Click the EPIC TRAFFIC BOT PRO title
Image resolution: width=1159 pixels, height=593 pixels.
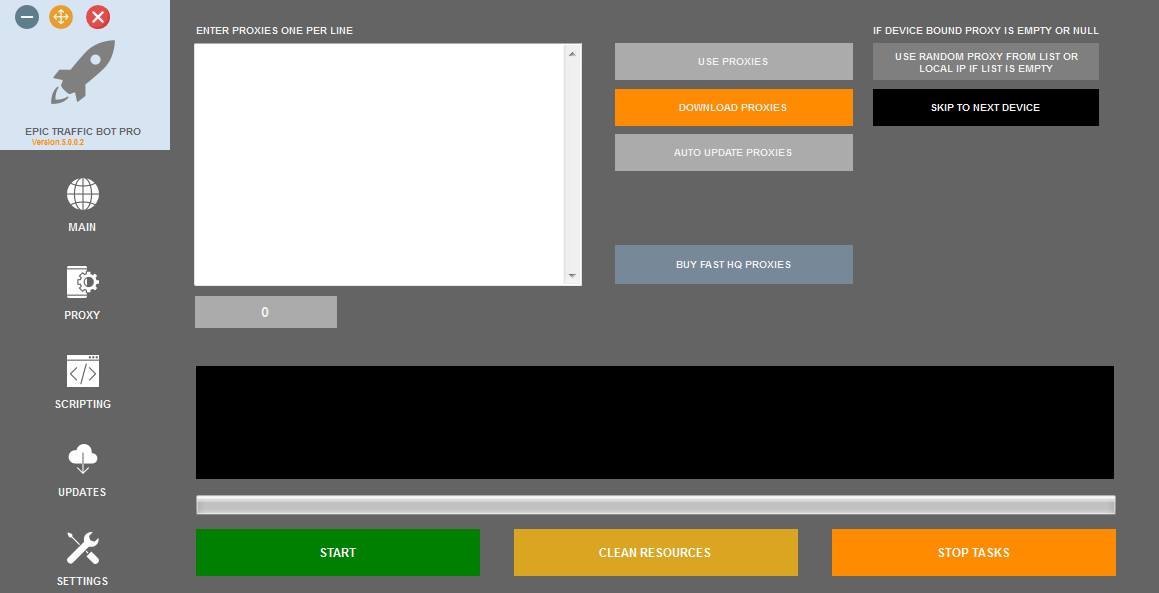(x=83, y=132)
